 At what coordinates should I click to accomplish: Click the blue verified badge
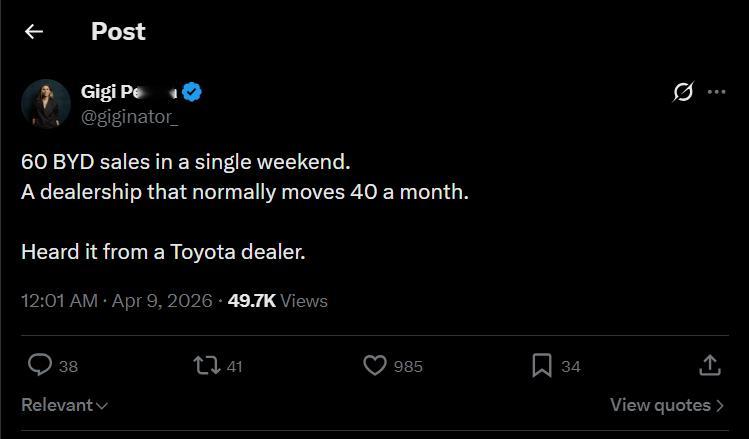[193, 93]
